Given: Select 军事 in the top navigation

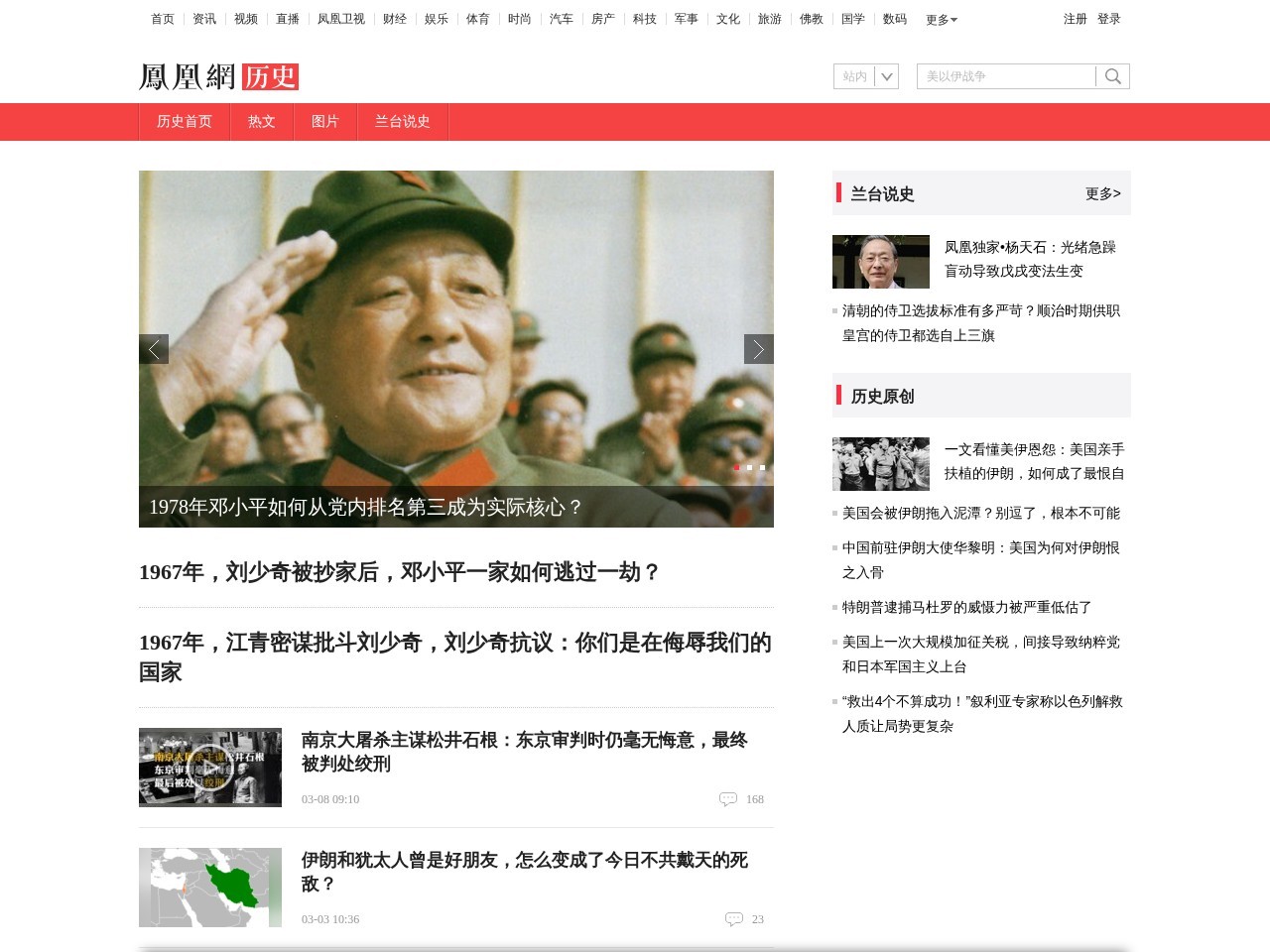Looking at the screenshot, I should pos(686,19).
